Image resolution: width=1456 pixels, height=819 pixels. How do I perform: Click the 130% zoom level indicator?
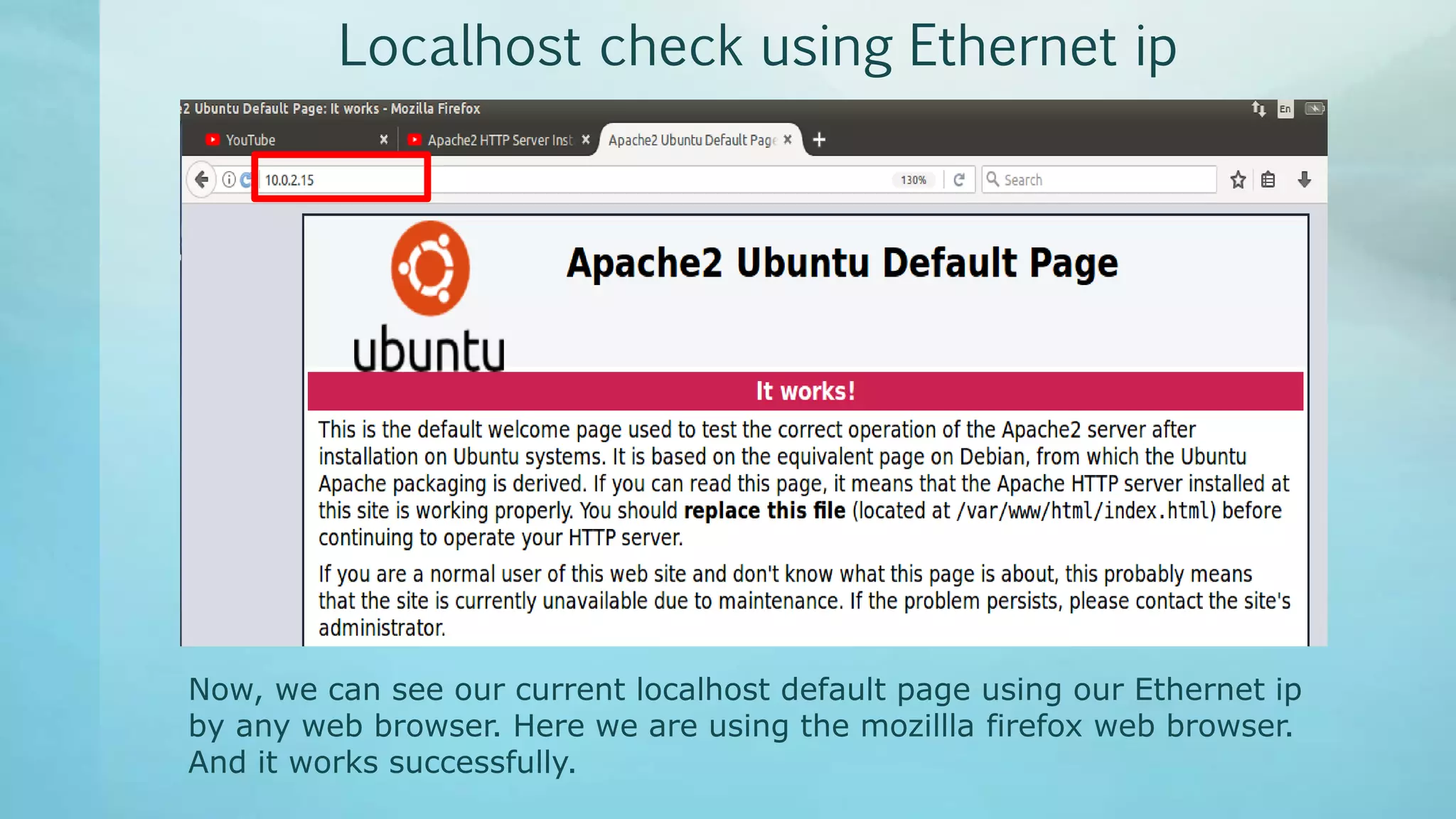(x=914, y=180)
